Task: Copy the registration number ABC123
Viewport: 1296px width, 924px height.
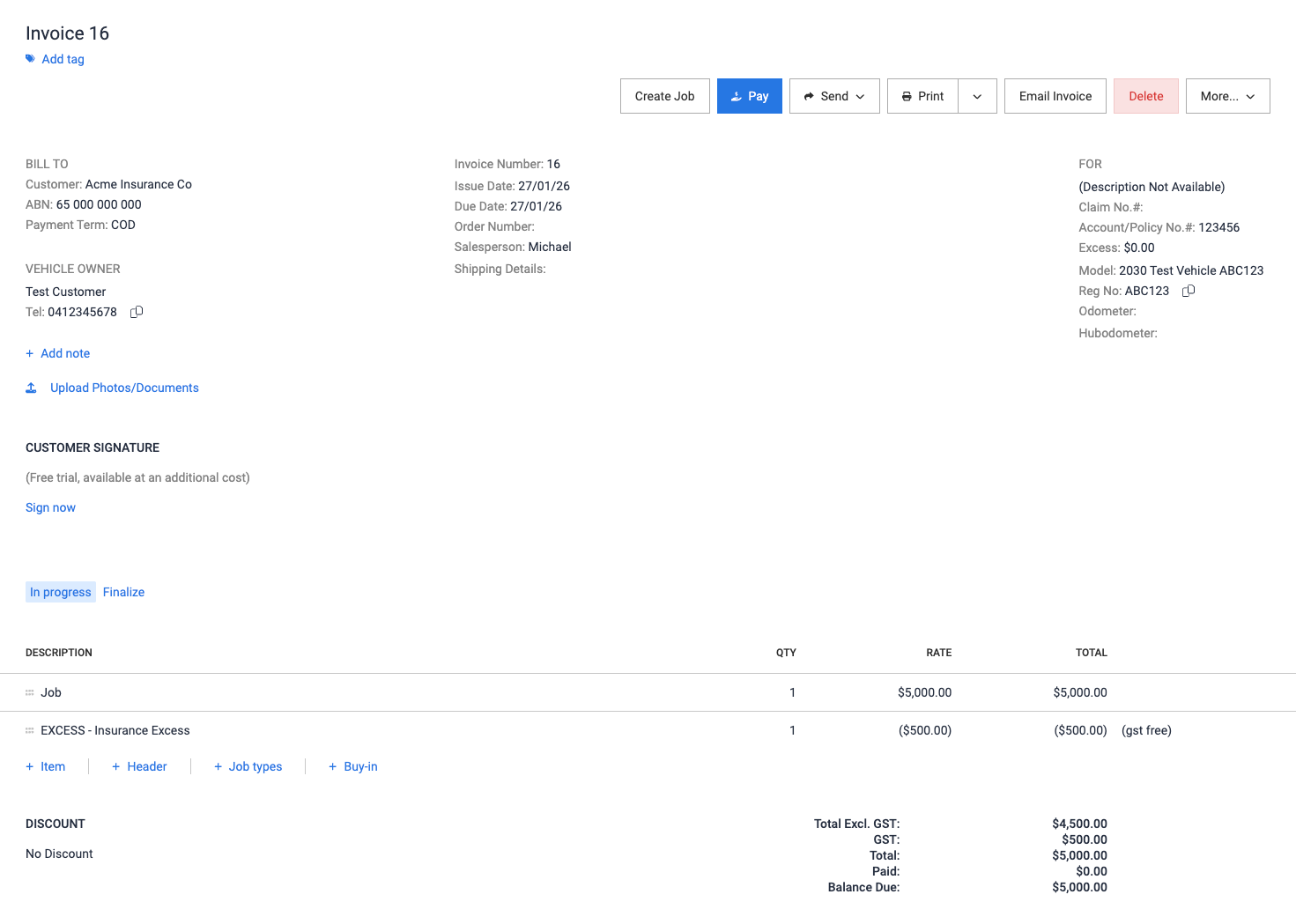Action: (1189, 291)
